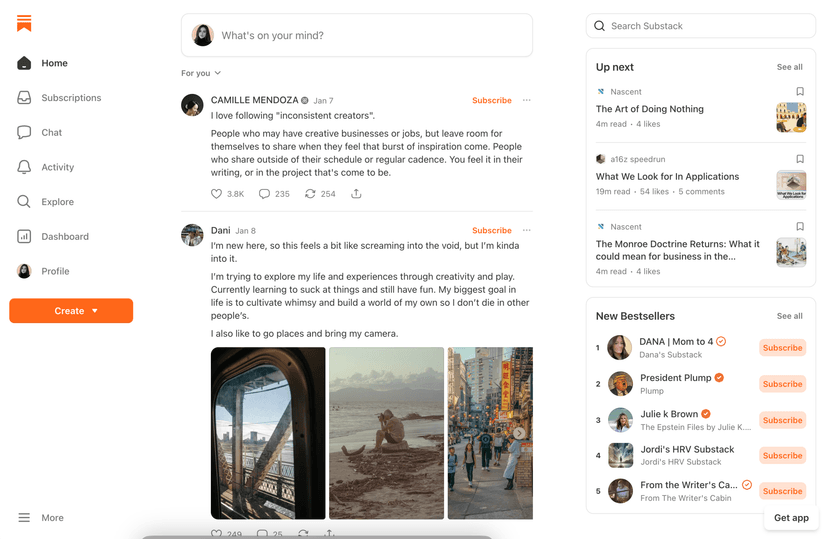Advance Dani's photo carousel with next arrow
The height and width of the screenshot is (539, 828).
[x=519, y=433]
